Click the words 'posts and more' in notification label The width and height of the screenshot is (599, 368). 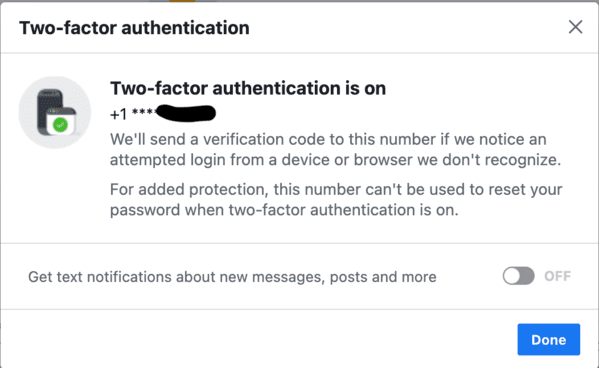(383, 277)
